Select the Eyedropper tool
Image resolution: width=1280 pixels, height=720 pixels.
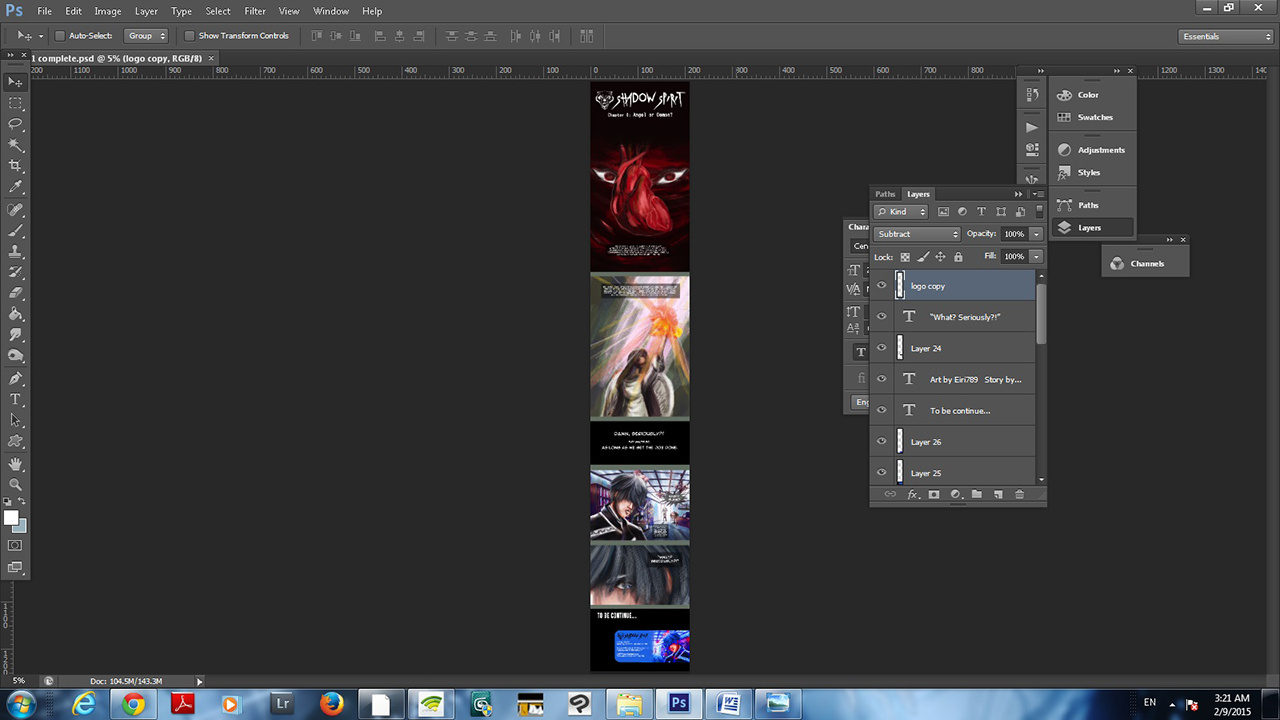(x=15, y=187)
